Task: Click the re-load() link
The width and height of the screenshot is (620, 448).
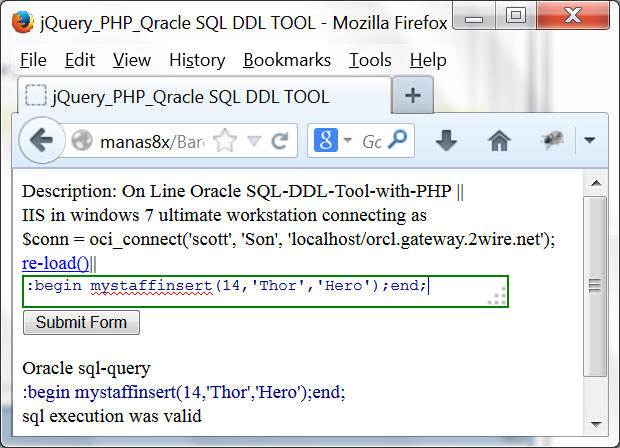Action: (56, 263)
